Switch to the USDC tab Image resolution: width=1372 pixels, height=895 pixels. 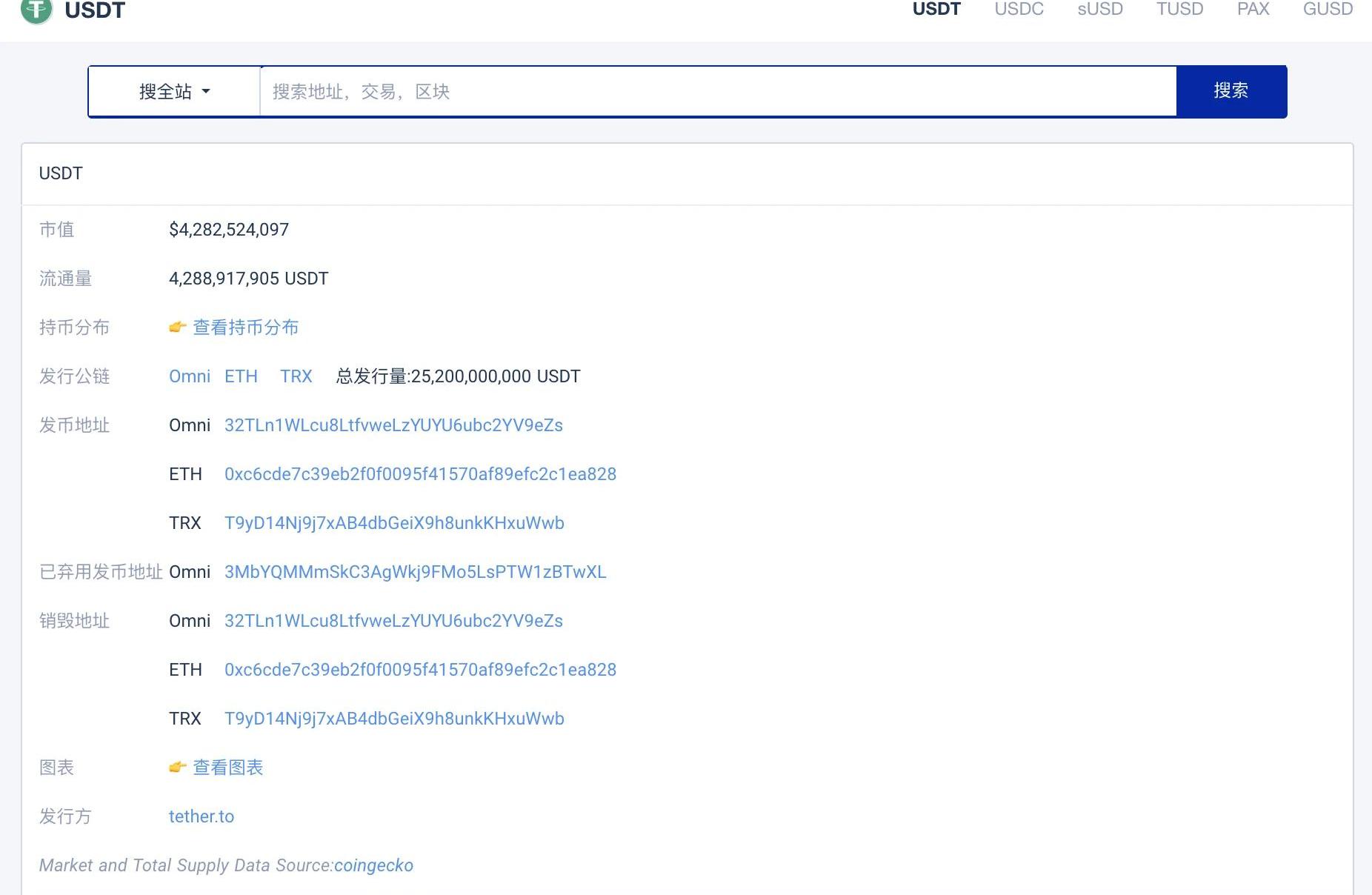pyautogui.click(x=1019, y=9)
